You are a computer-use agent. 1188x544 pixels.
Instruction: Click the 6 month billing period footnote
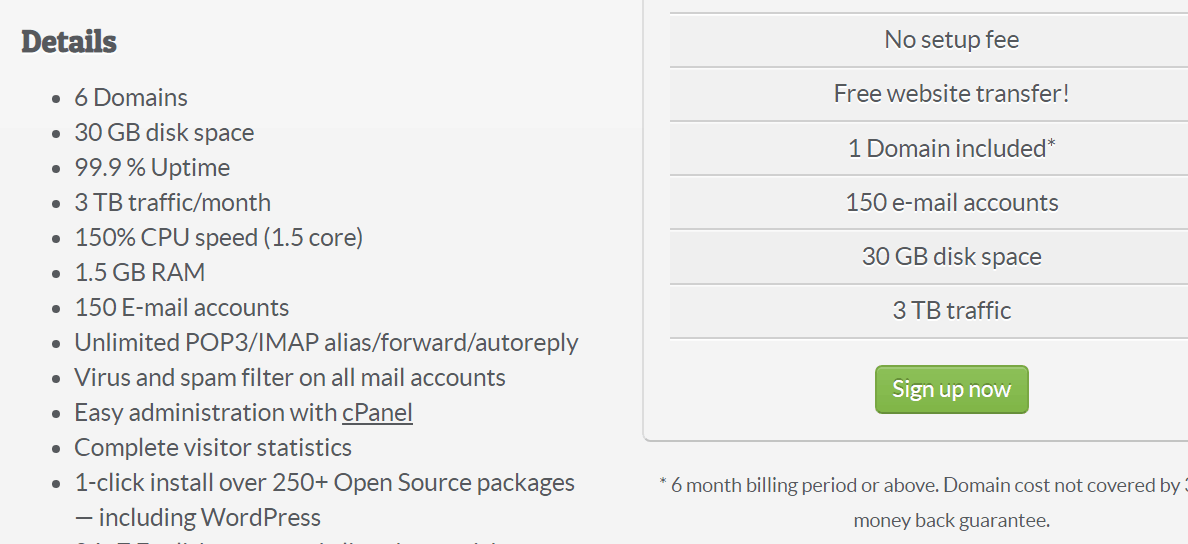click(924, 502)
